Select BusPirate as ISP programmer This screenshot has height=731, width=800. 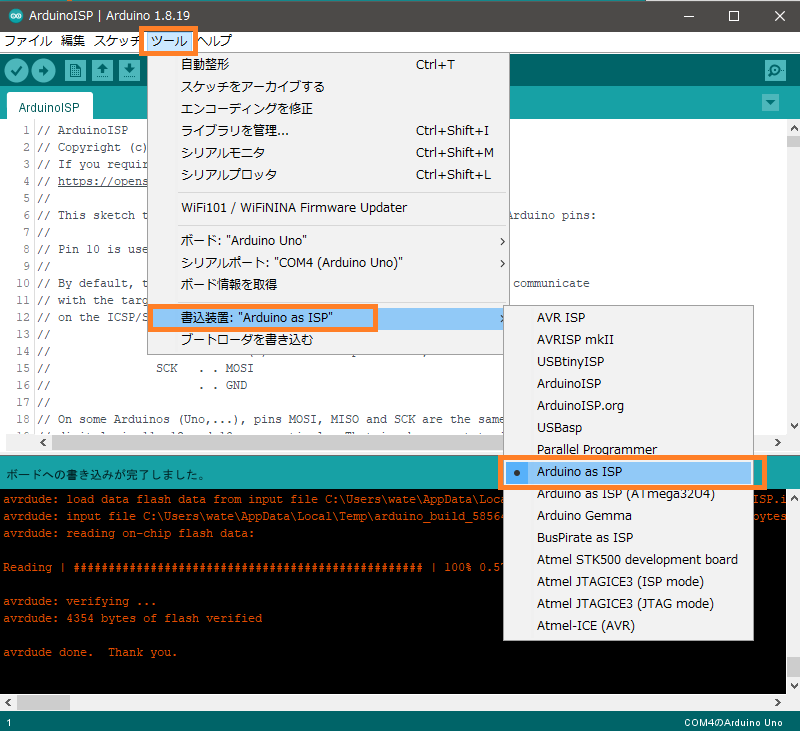point(628,538)
